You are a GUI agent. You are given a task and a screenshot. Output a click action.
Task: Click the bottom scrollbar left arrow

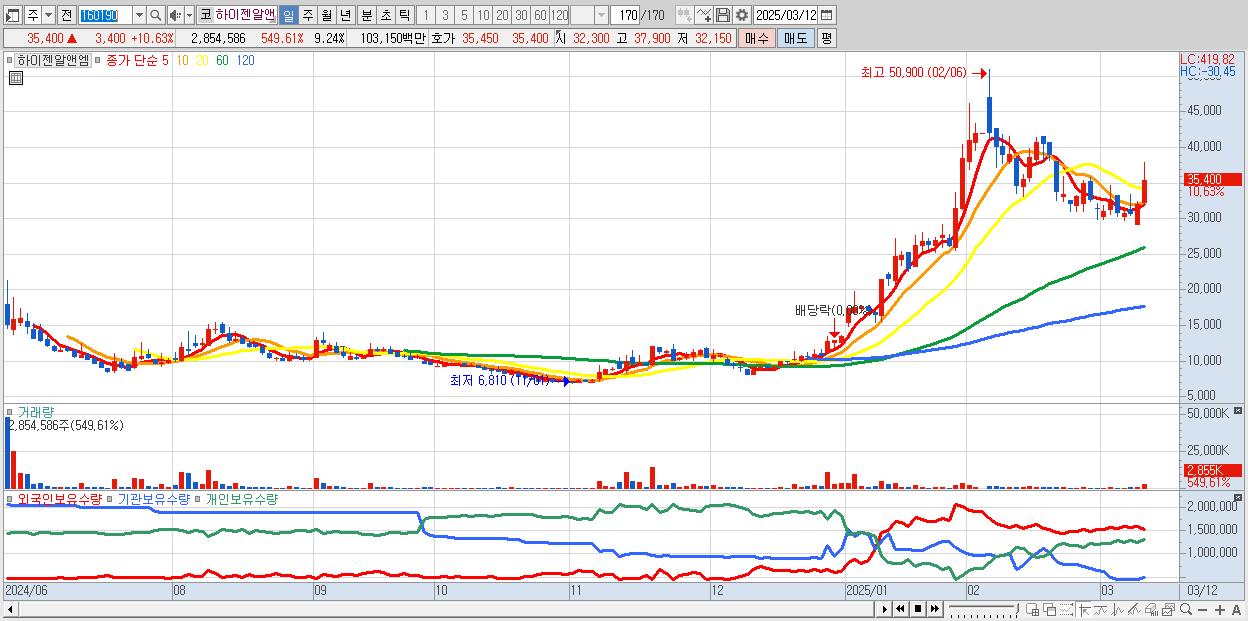tap(10, 609)
